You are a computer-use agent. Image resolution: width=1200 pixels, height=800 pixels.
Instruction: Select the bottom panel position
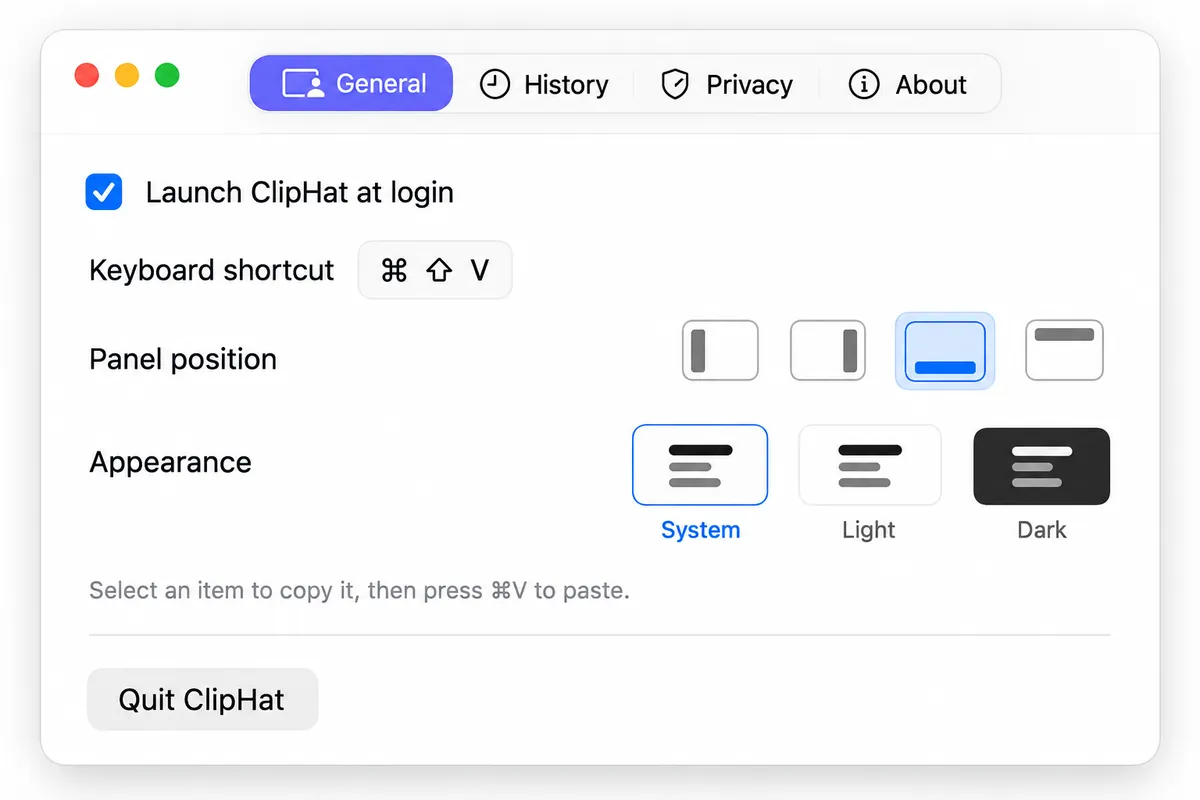(945, 351)
